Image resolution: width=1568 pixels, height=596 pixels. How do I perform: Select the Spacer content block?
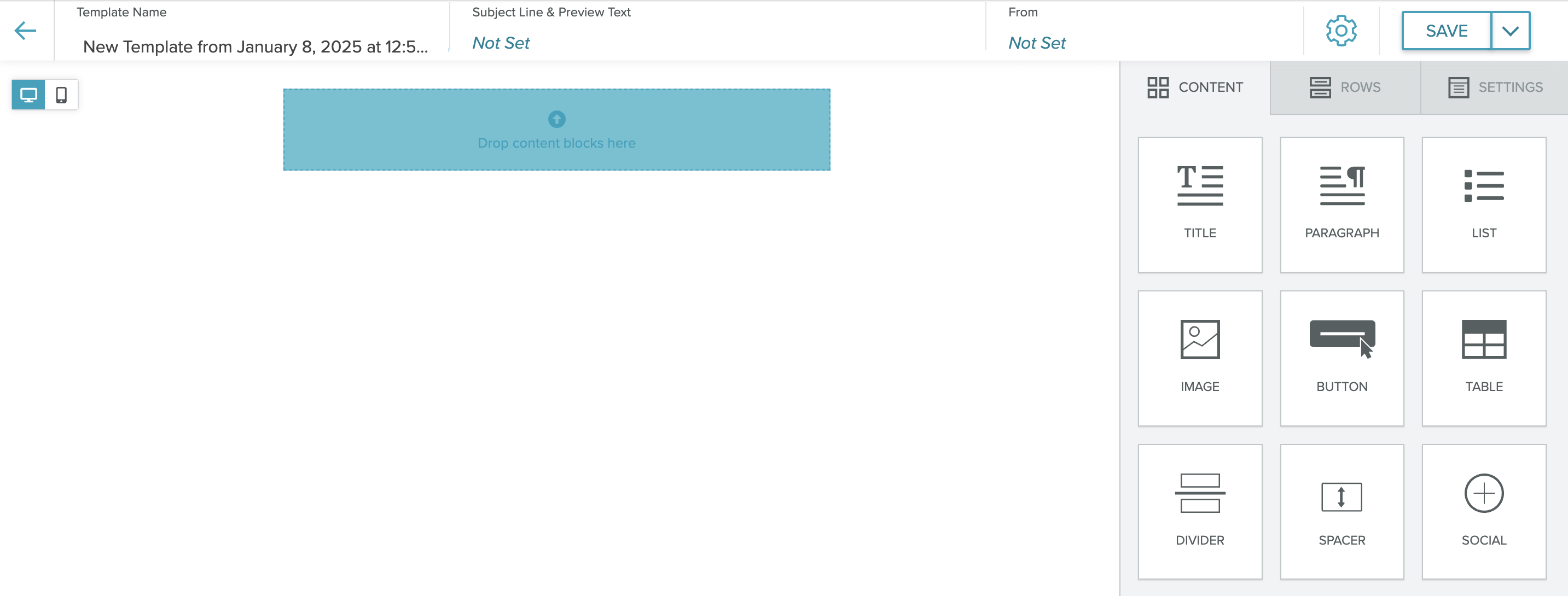(x=1341, y=511)
